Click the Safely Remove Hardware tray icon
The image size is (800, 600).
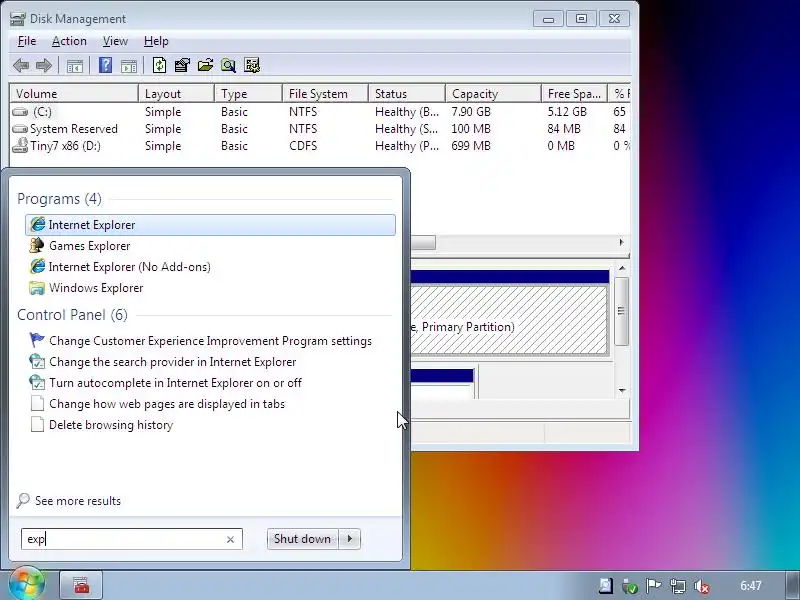pos(630,586)
